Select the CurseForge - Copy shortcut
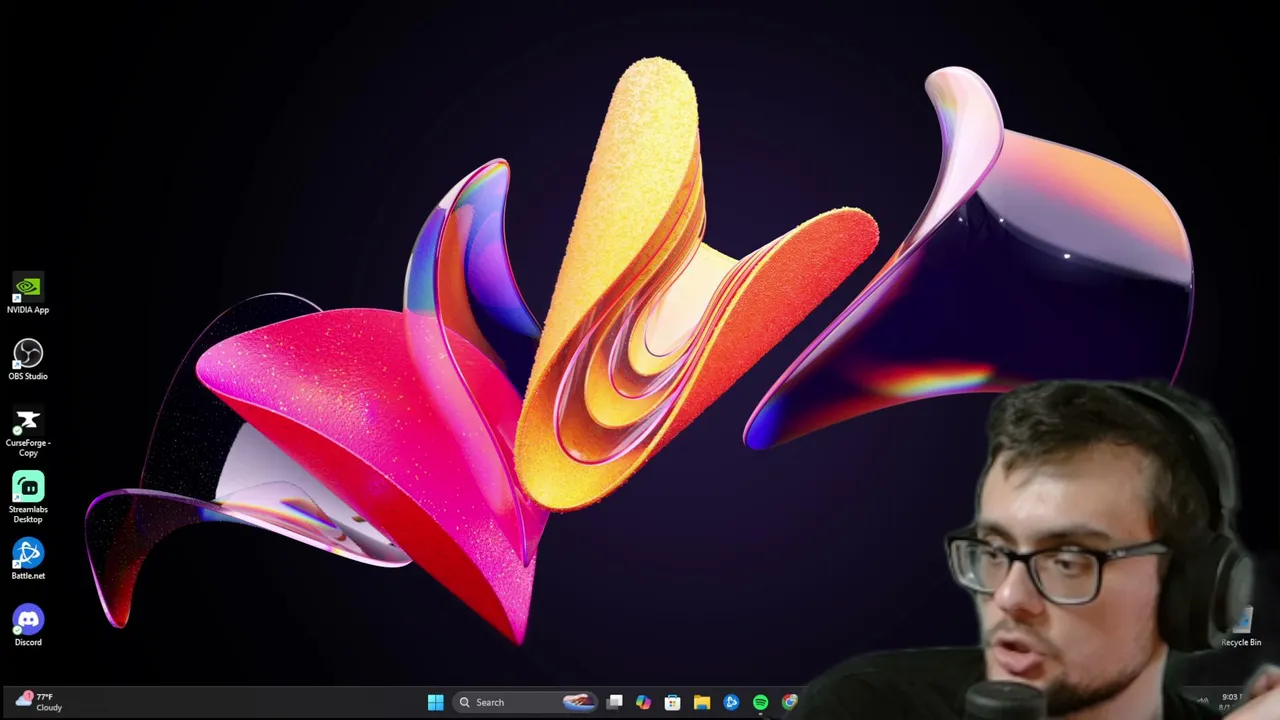Viewport: 1280px width, 720px height. (x=28, y=432)
